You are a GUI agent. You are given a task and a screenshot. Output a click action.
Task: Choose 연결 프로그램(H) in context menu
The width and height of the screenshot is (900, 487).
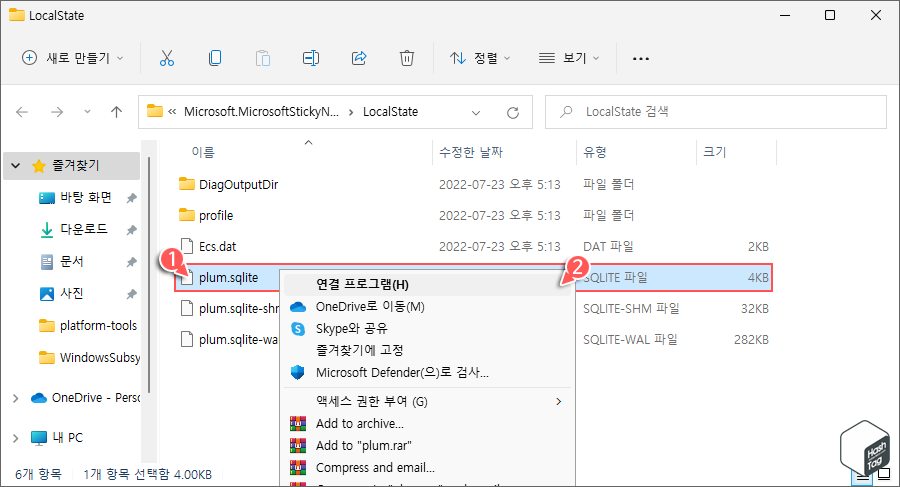point(428,284)
